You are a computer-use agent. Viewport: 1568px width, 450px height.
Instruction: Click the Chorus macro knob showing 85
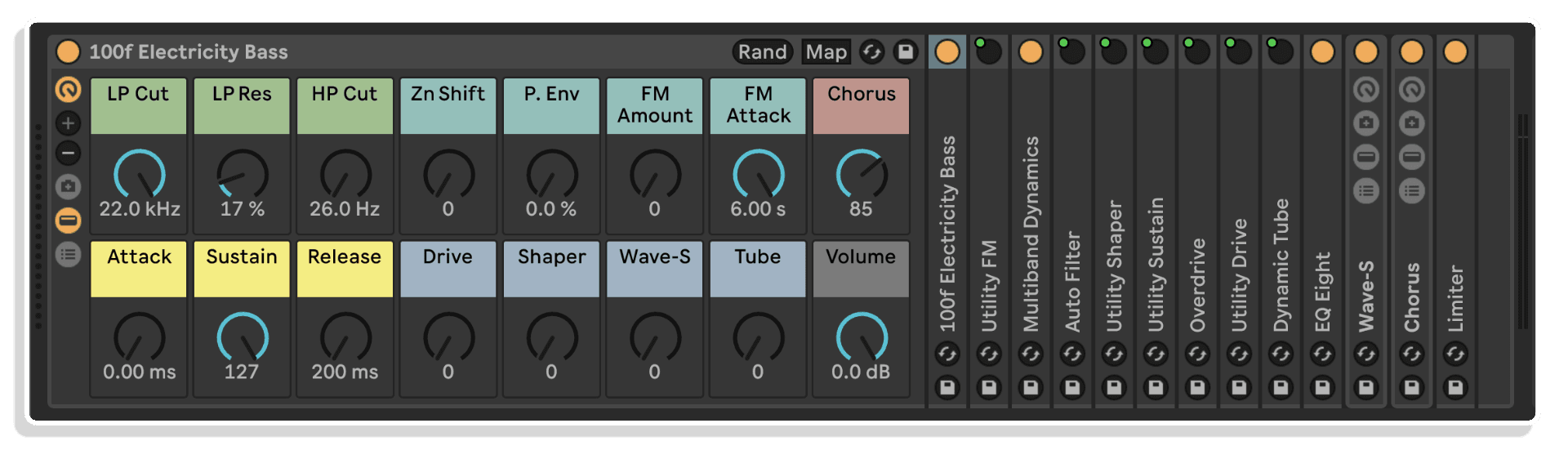tap(862, 175)
